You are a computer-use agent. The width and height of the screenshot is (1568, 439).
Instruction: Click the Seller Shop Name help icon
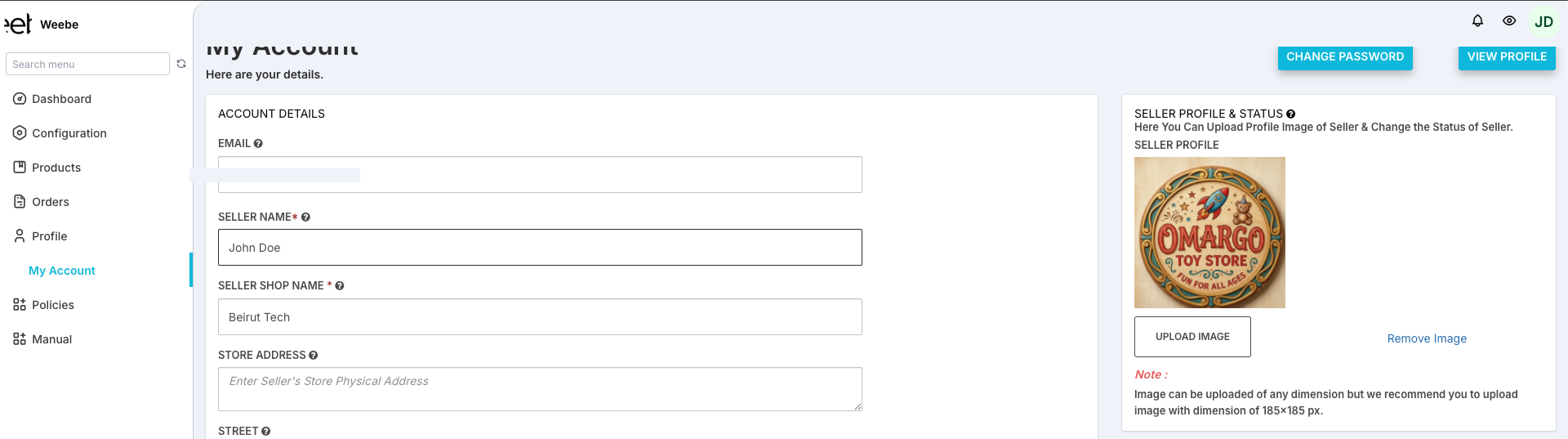click(x=340, y=286)
